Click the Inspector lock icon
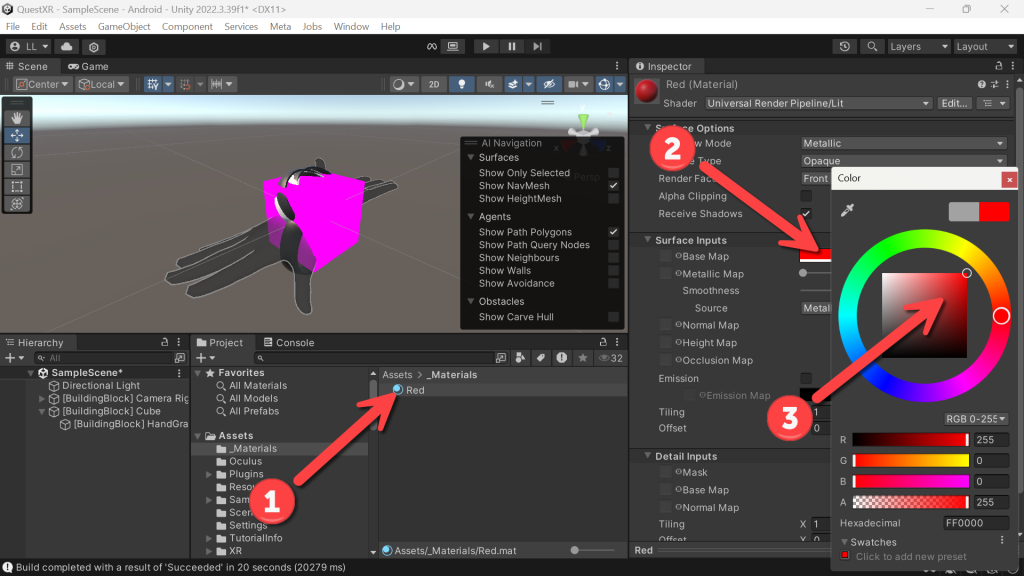 tap(999, 66)
